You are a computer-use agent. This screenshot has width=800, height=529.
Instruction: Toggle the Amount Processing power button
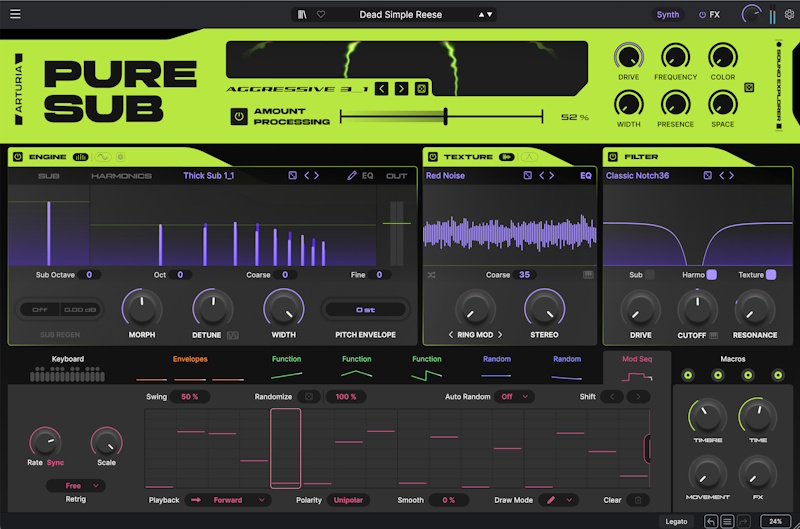pos(239,116)
